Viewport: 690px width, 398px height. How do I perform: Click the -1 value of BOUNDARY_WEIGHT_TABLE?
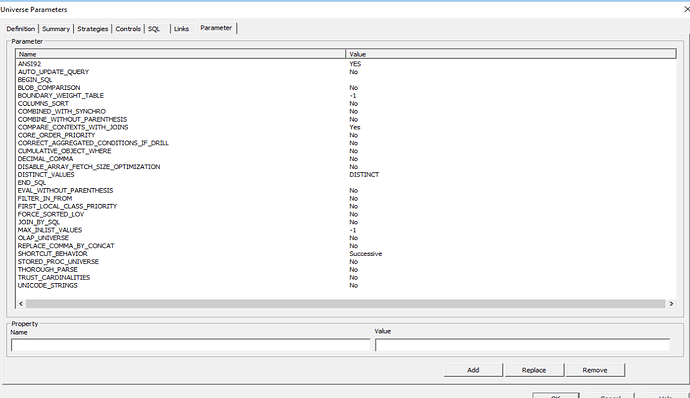coord(353,96)
